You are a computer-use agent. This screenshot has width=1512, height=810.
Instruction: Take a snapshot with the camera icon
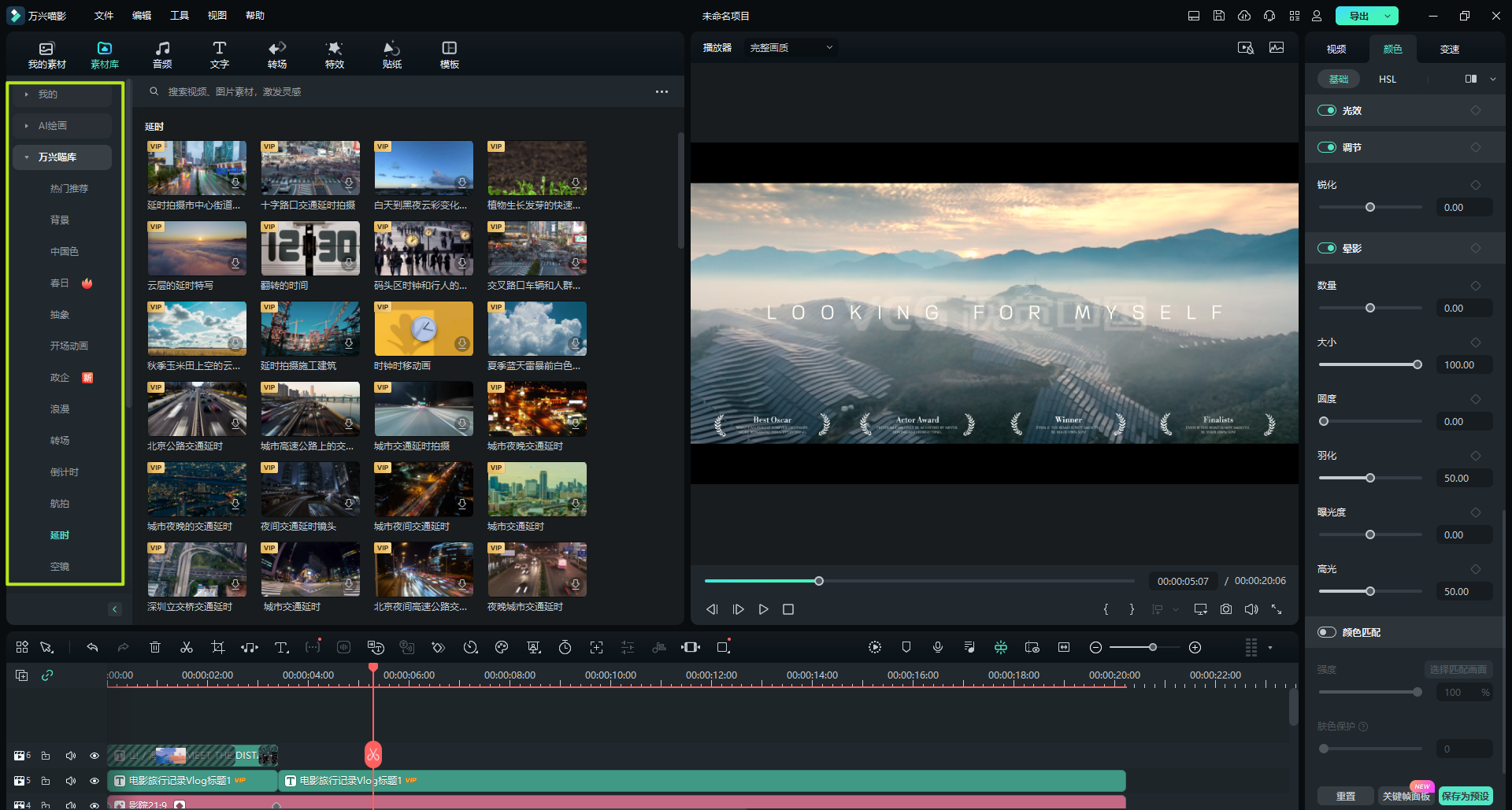[x=1226, y=609]
